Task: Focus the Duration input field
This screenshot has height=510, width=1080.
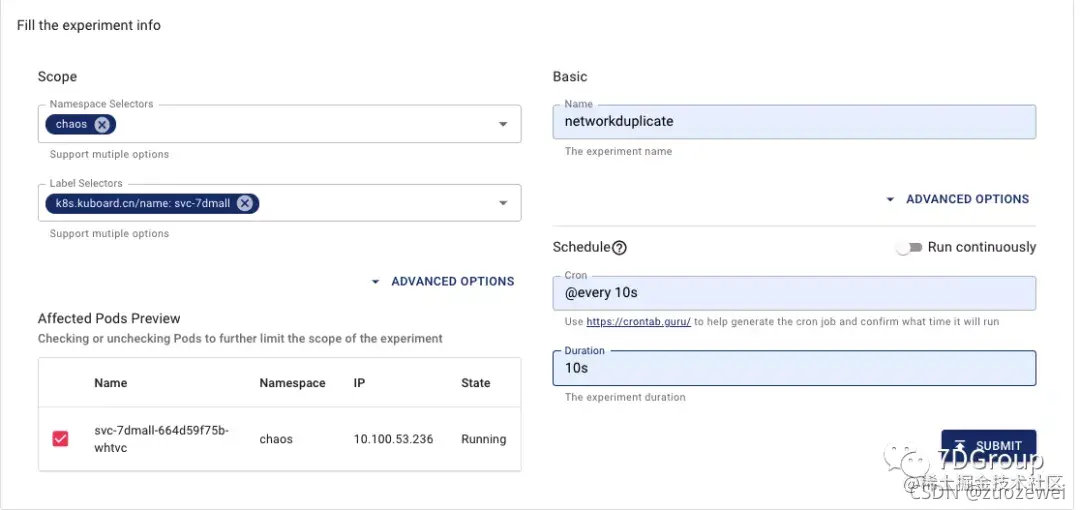Action: pos(793,368)
